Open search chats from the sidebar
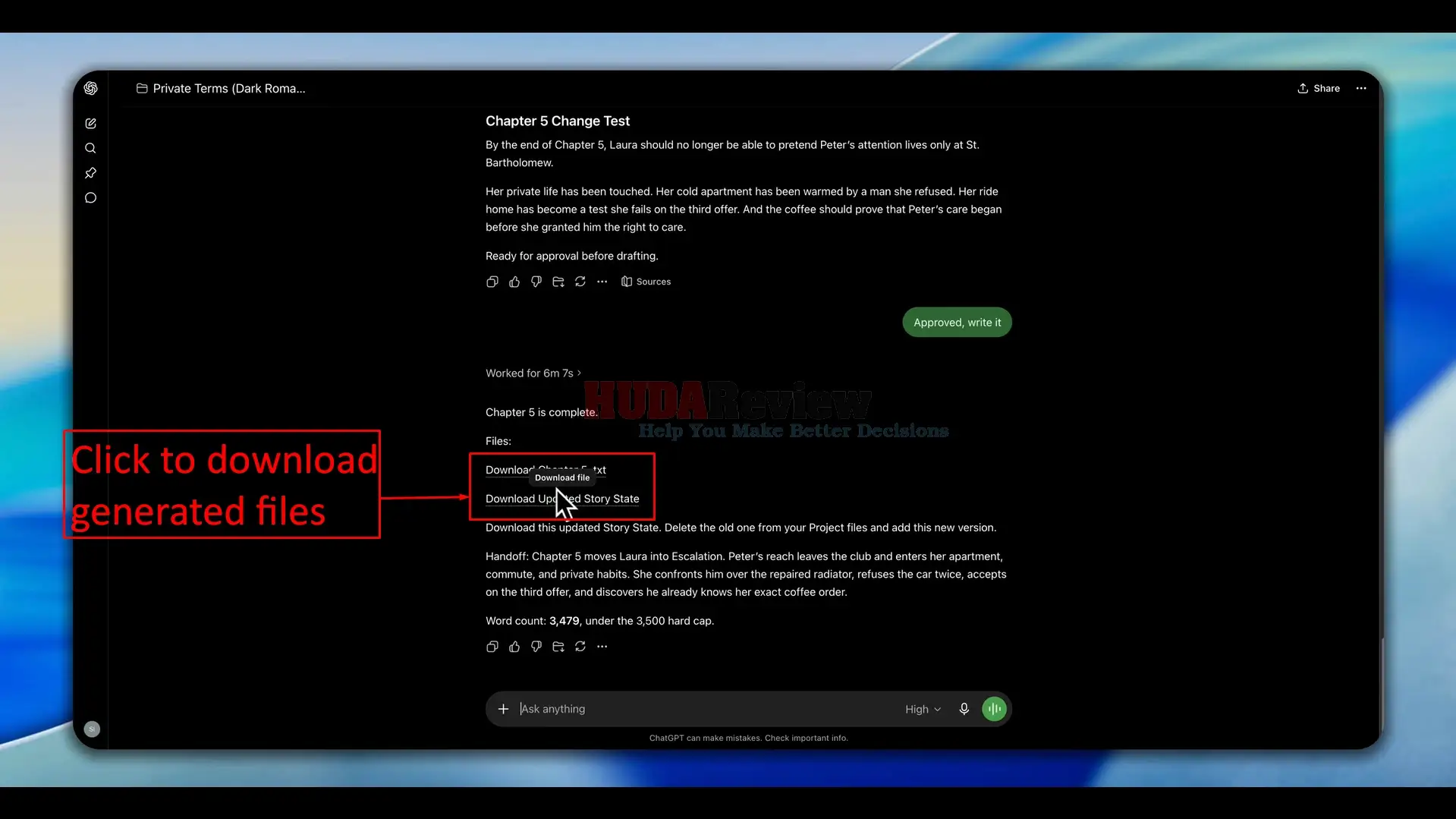 (x=91, y=148)
